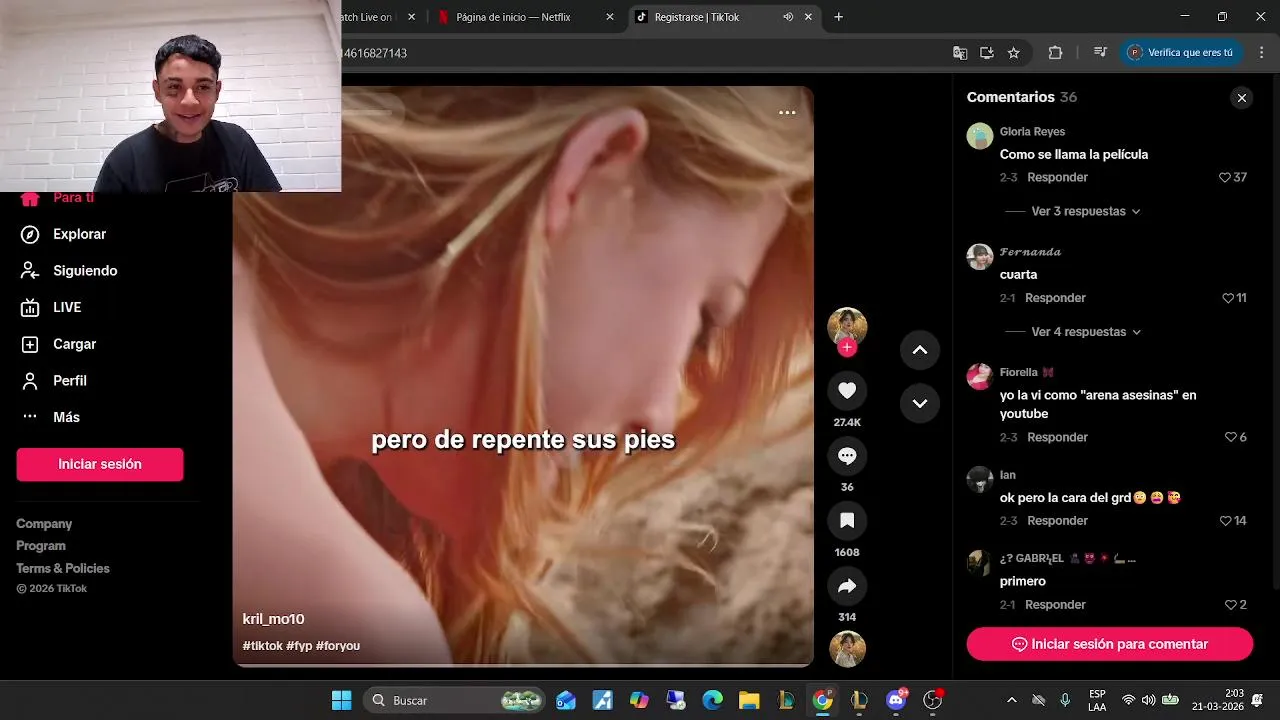Click the Google Translate icon in address bar
The width and height of the screenshot is (1280, 720).
pyautogui.click(x=960, y=53)
